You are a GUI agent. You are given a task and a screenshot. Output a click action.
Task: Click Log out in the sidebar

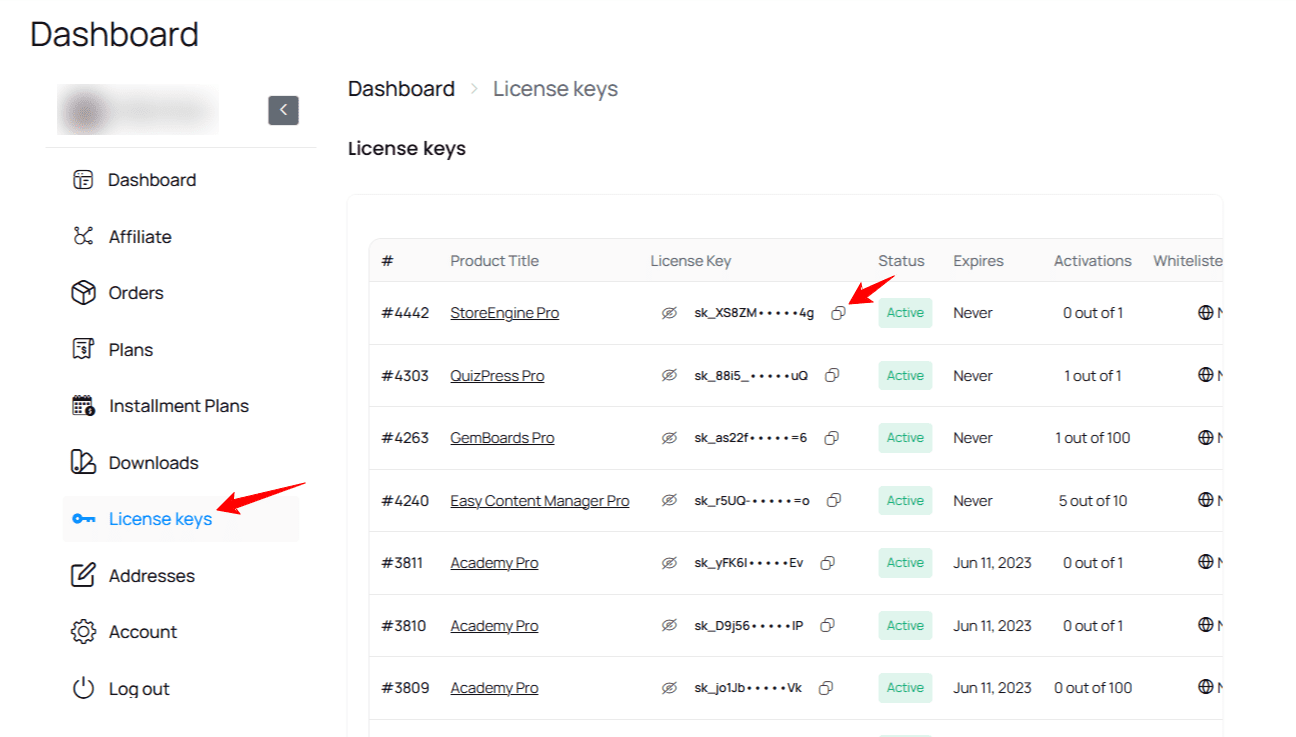[139, 689]
